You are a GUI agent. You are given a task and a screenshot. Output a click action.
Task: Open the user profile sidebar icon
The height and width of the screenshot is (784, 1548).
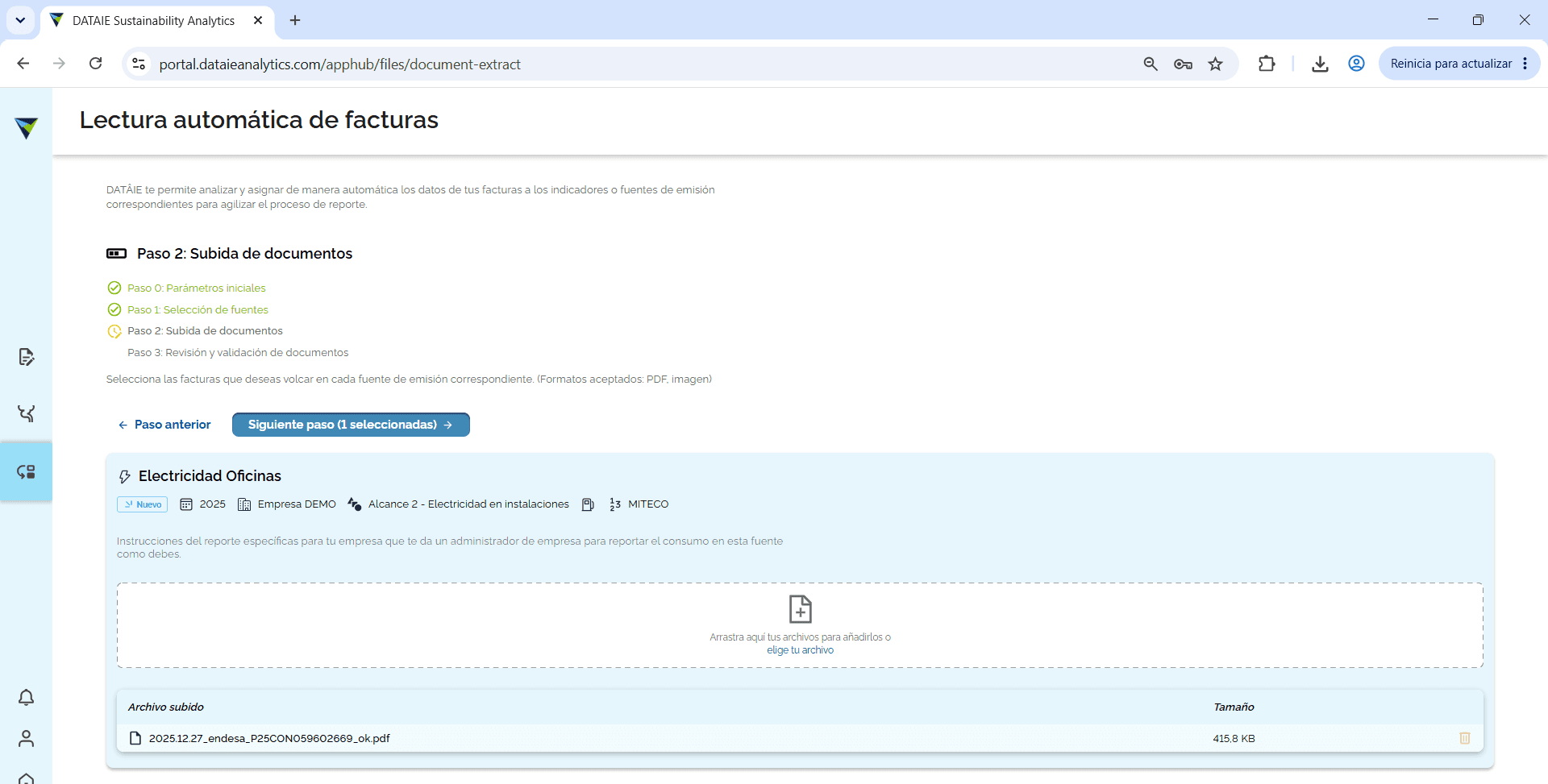(x=27, y=738)
